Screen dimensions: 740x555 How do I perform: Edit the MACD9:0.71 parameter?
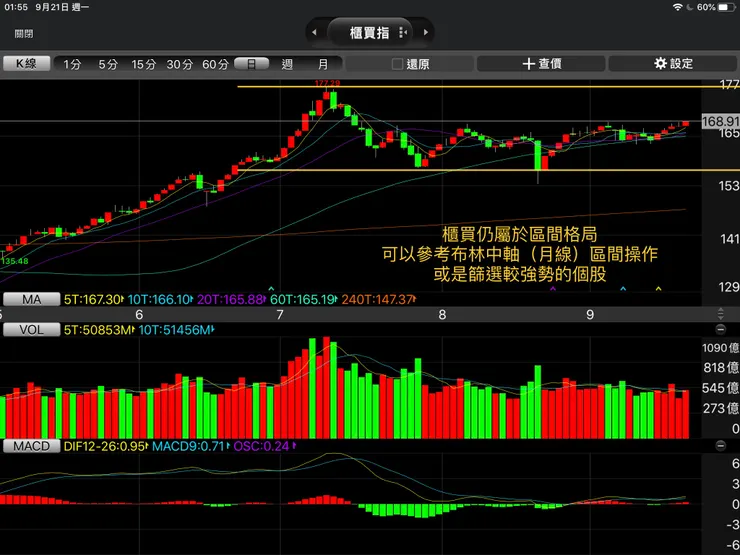click(191, 446)
